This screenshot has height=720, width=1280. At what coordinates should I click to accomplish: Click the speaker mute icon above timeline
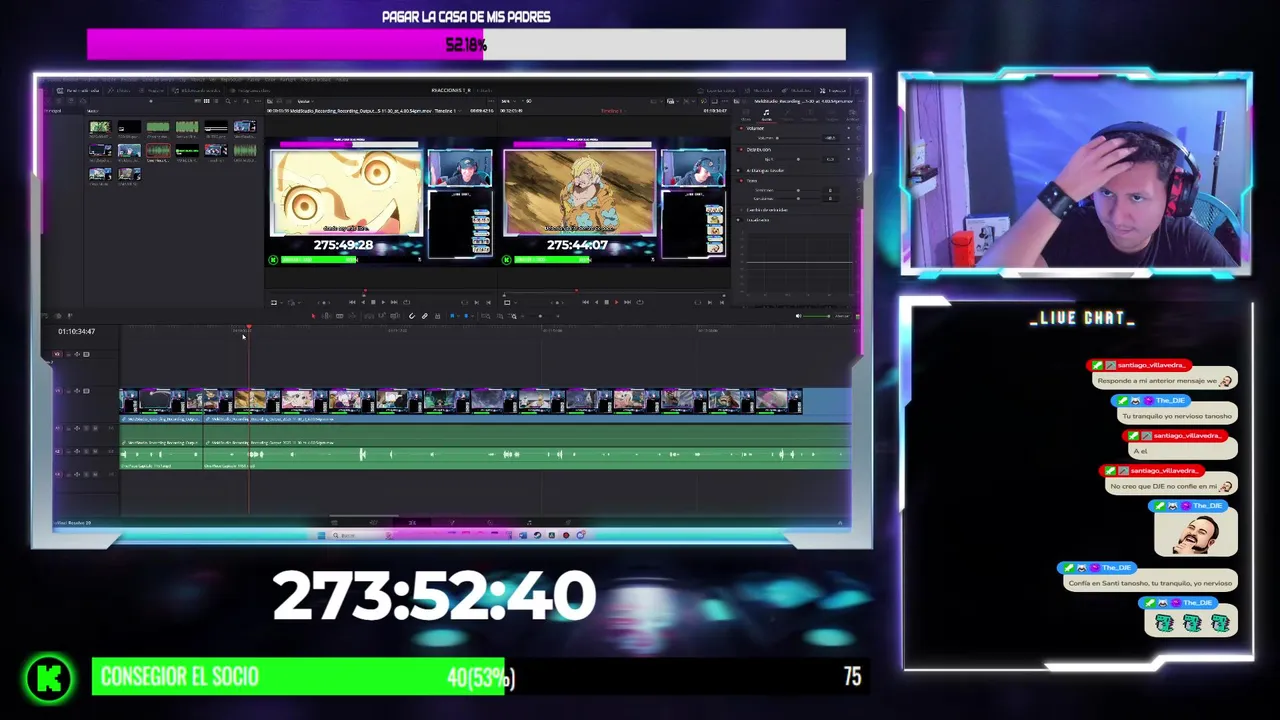[798, 316]
